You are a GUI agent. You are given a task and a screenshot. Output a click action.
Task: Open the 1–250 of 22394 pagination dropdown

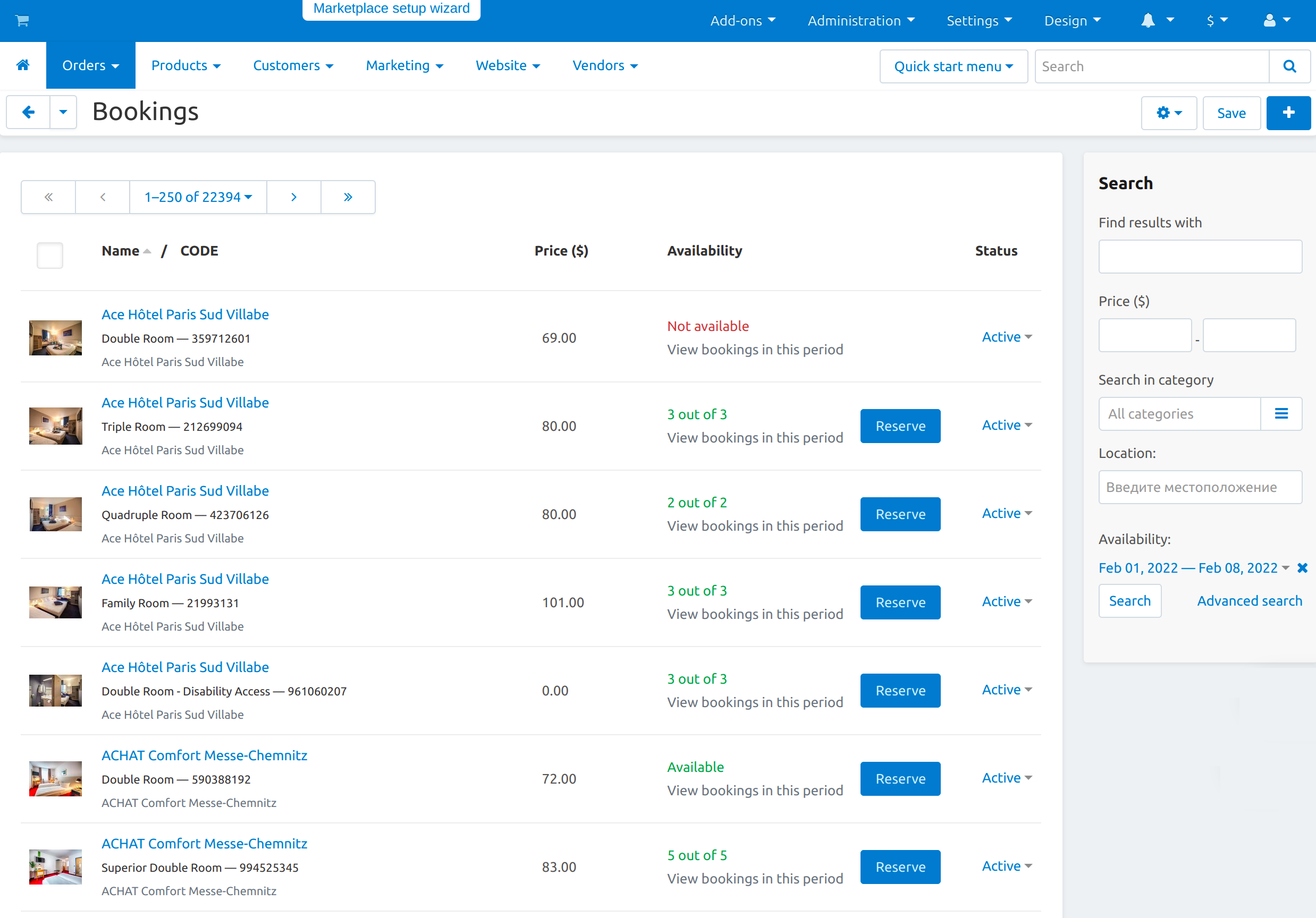[198, 197]
